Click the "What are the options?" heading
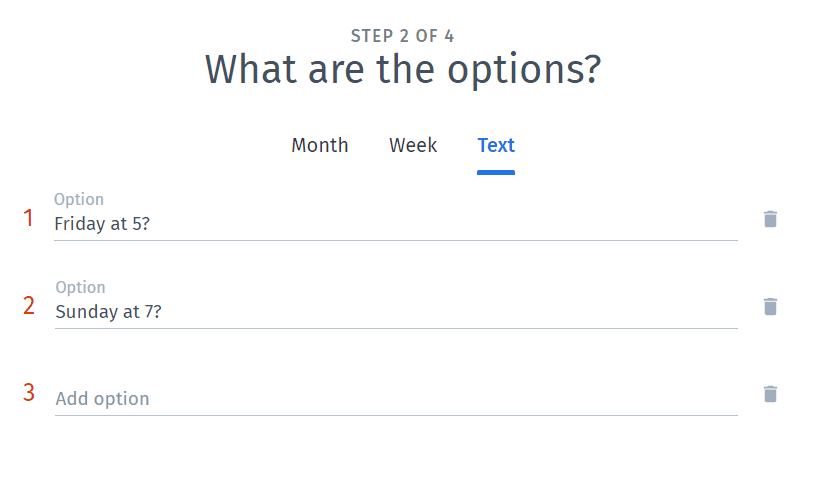Viewport: 814px width, 477px height. (x=402, y=70)
